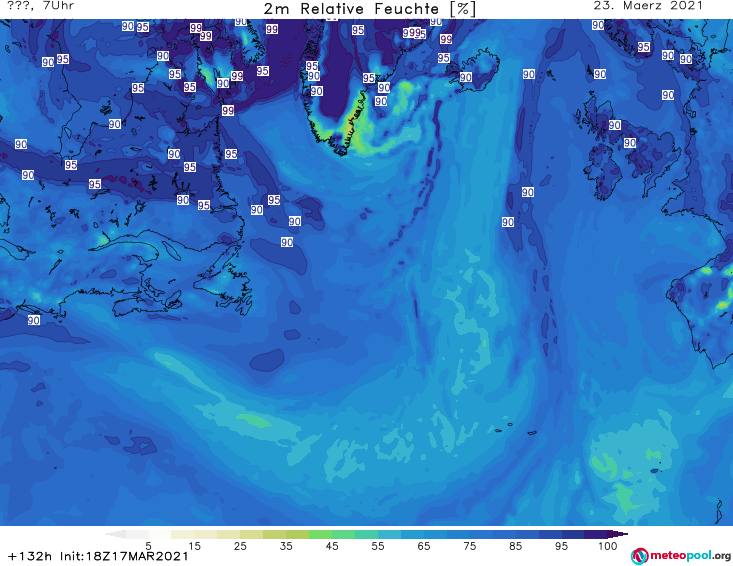Click the bright green swatch at 45 on the color scale
Viewport: 733px width, 566px height.
coord(320,534)
